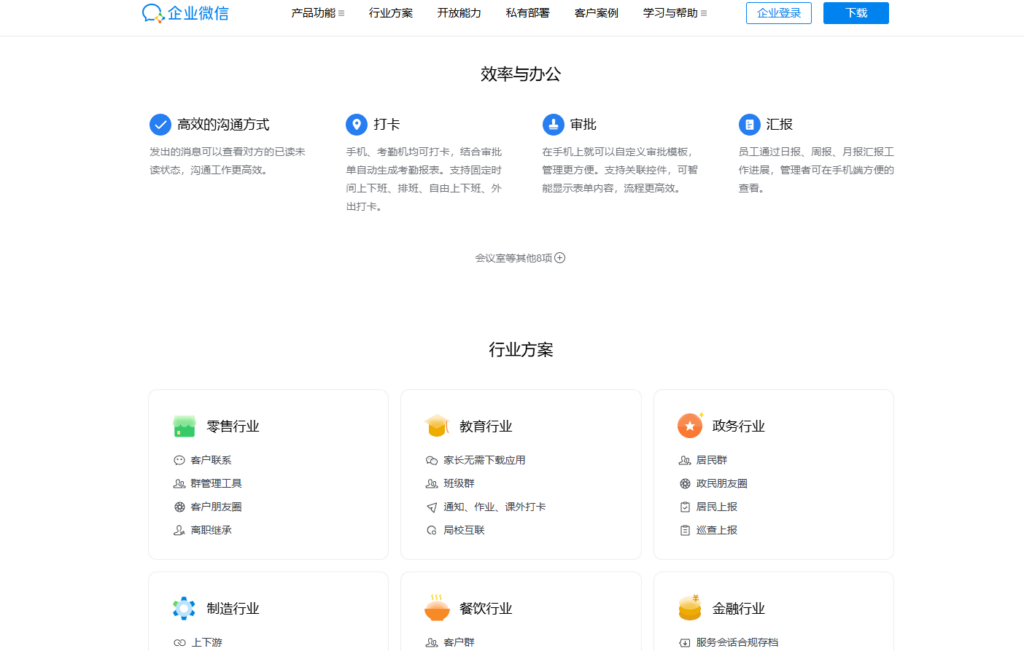Open the 客户朋友圈 link under 零售行业
The image size is (1024, 651).
click(215, 507)
